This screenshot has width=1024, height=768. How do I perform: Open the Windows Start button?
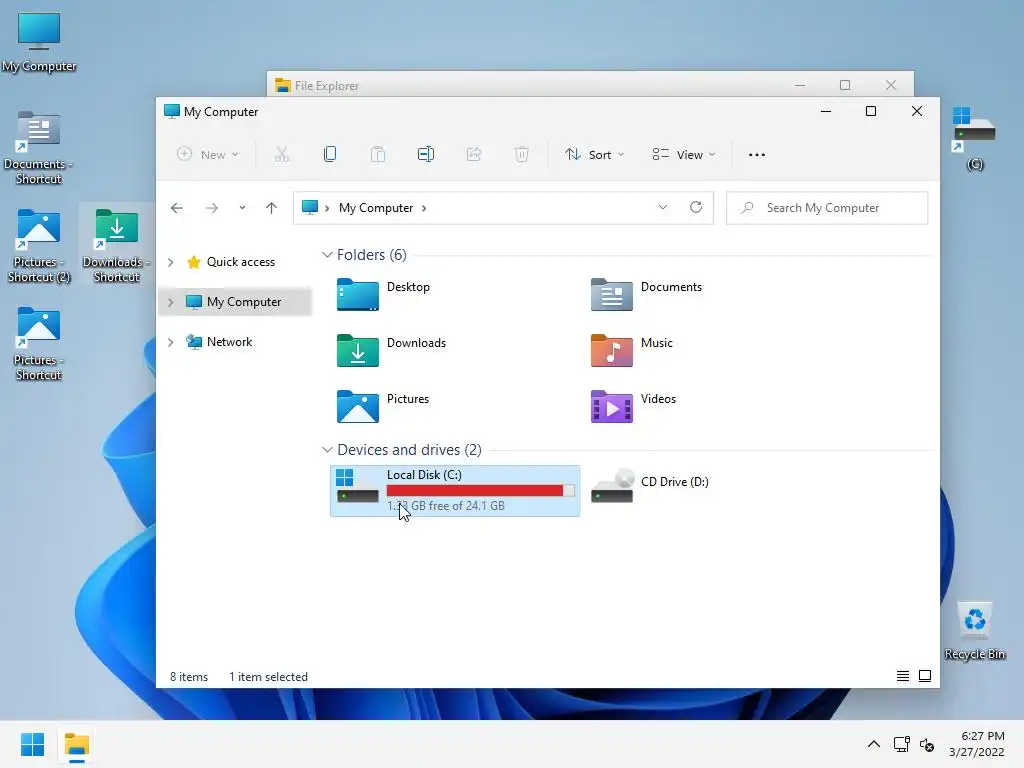coord(32,744)
